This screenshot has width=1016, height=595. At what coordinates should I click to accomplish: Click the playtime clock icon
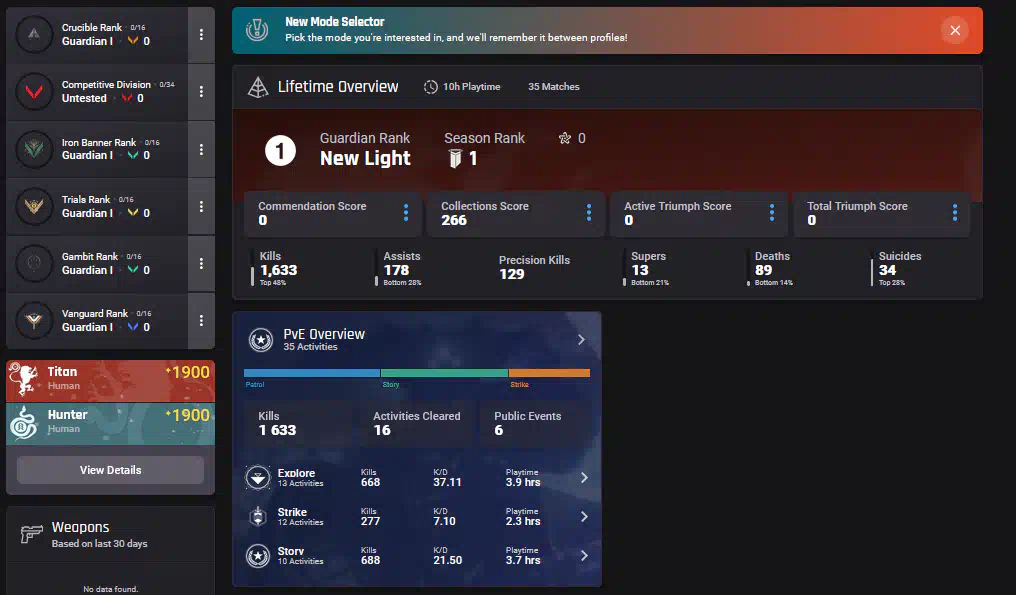point(431,87)
